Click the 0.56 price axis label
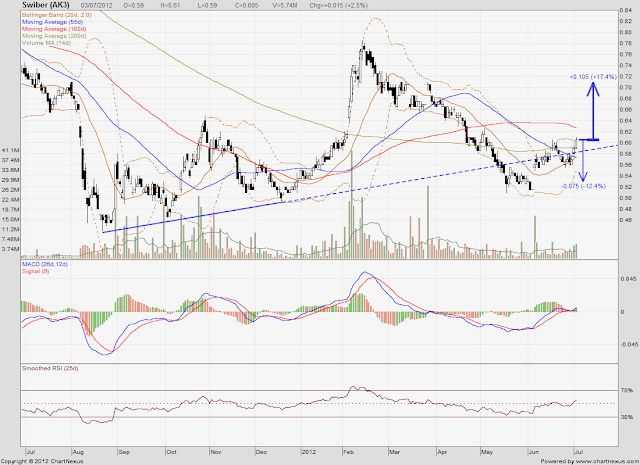The image size is (640, 465). 626,165
